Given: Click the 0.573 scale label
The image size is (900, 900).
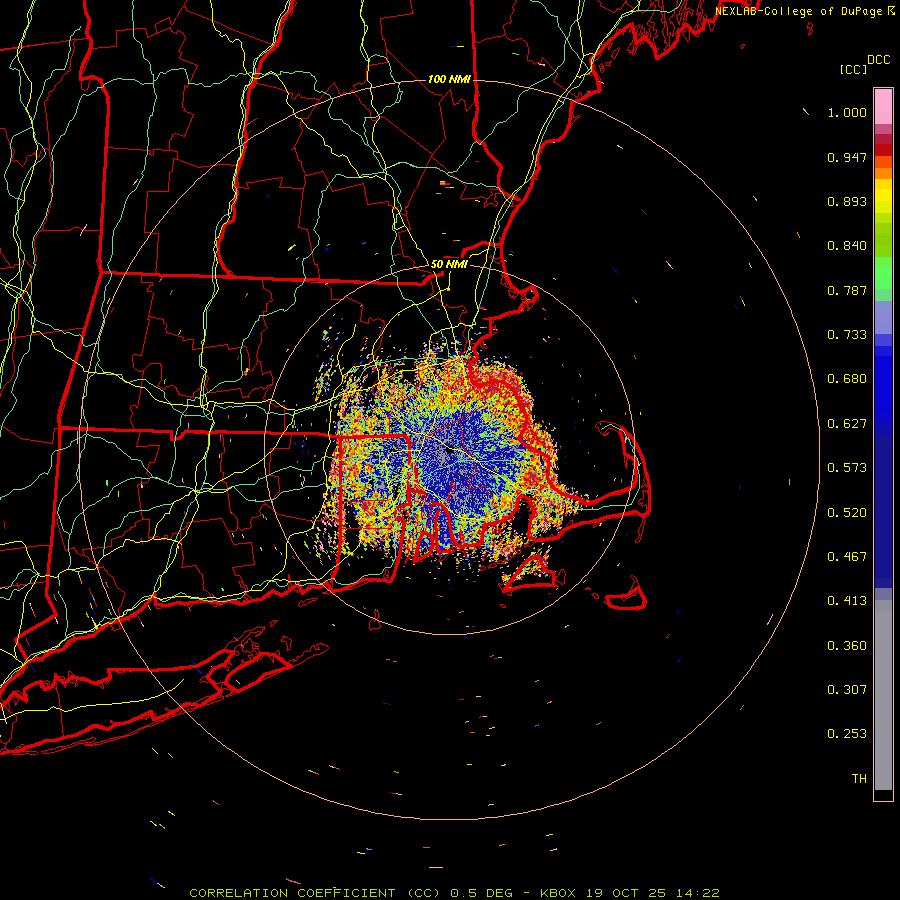Looking at the screenshot, I should click(x=847, y=468).
